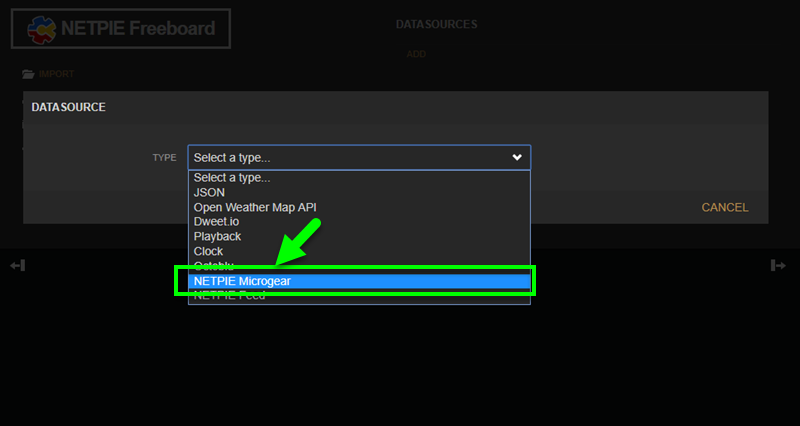Choose JSON from the type list
The width and height of the screenshot is (800, 426).
(359, 192)
